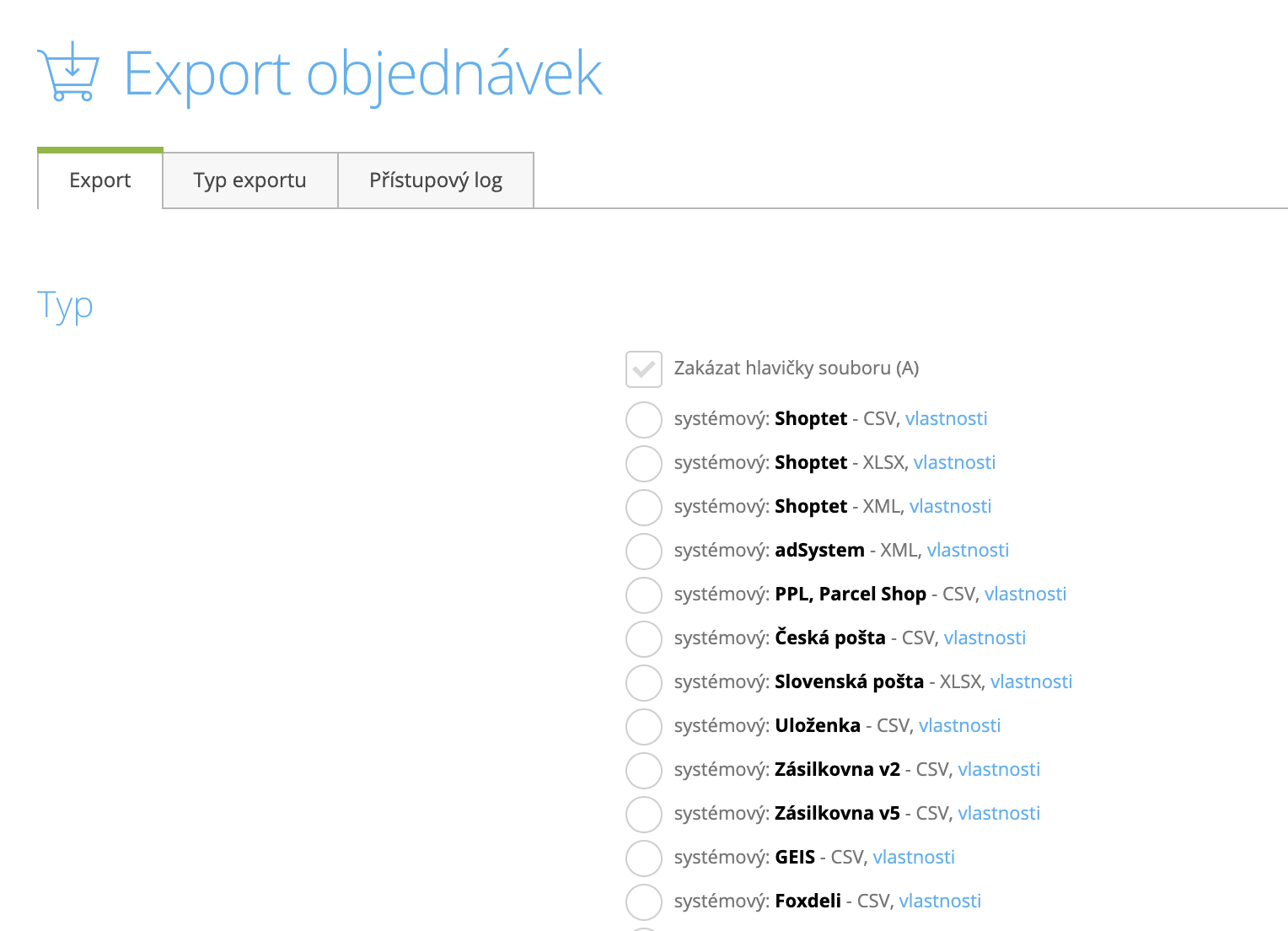The height and width of the screenshot is (931, 1288).
Task: Select the Export tab
Action: 100,179
